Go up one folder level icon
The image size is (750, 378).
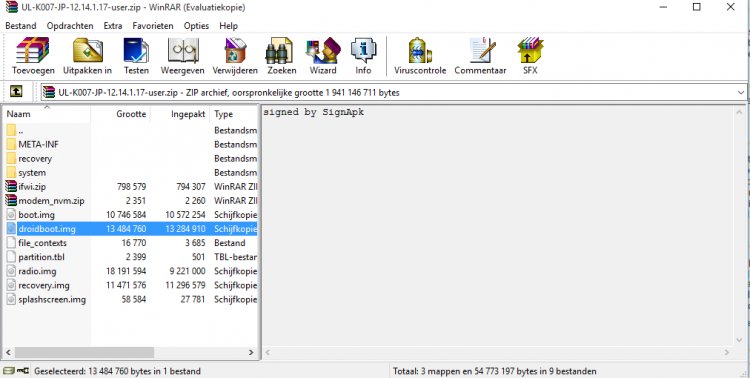pos(16,92)
